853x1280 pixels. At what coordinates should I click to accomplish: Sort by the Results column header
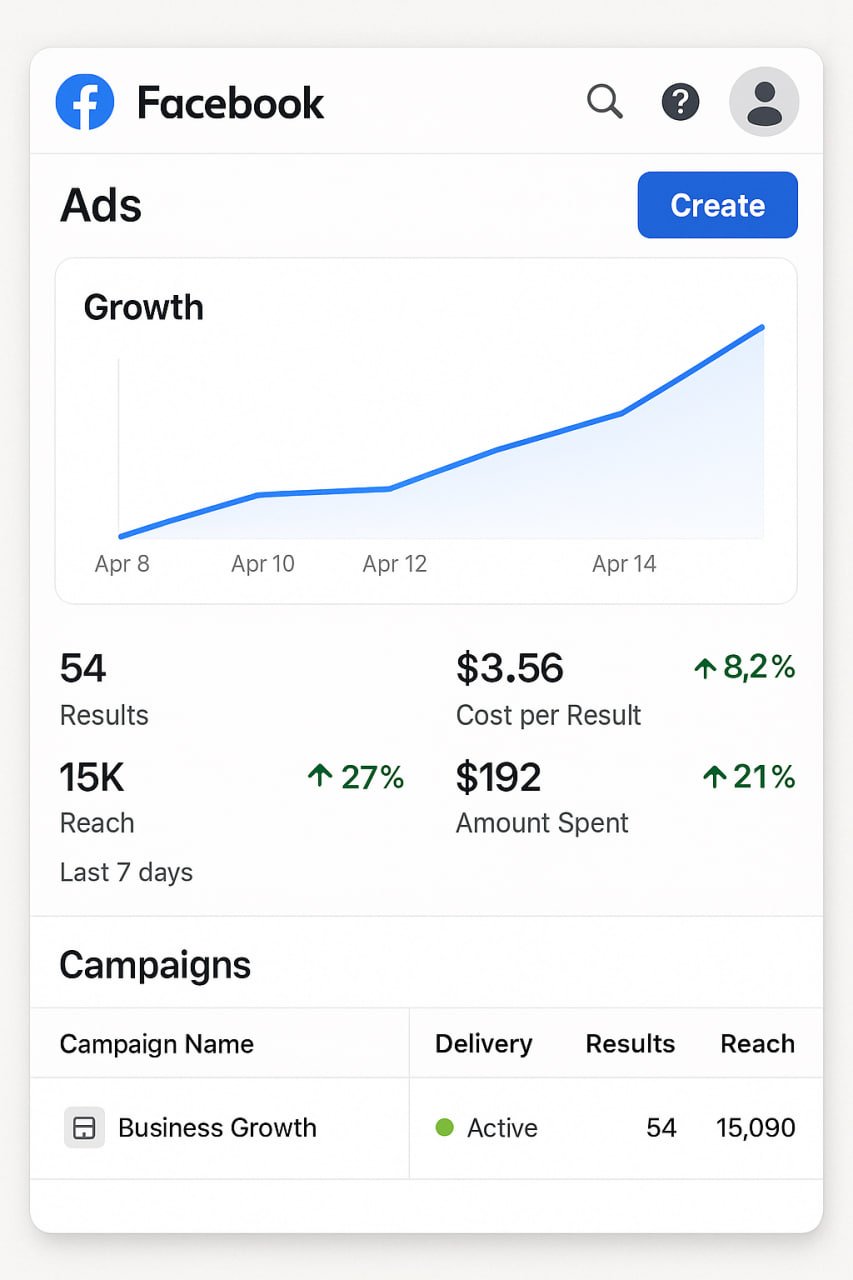coord(630,1044)
